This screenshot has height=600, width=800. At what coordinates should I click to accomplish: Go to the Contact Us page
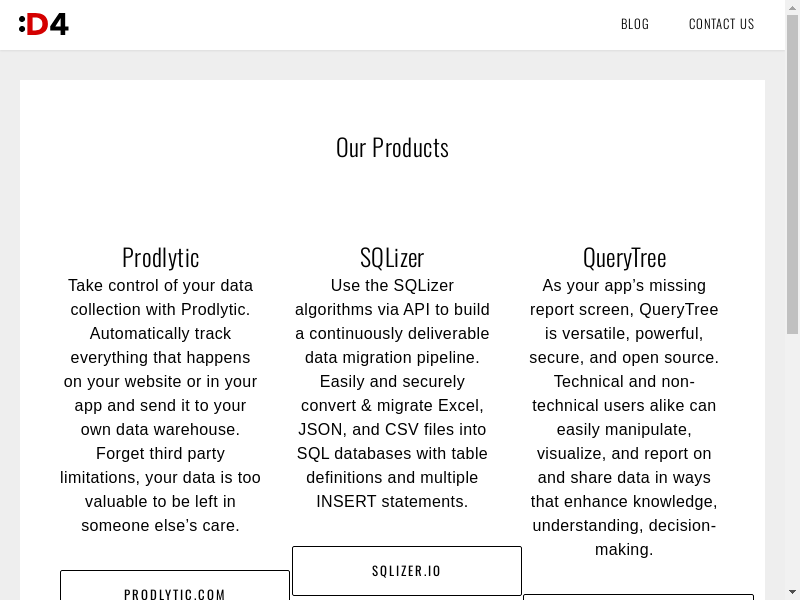click(721, 24)
